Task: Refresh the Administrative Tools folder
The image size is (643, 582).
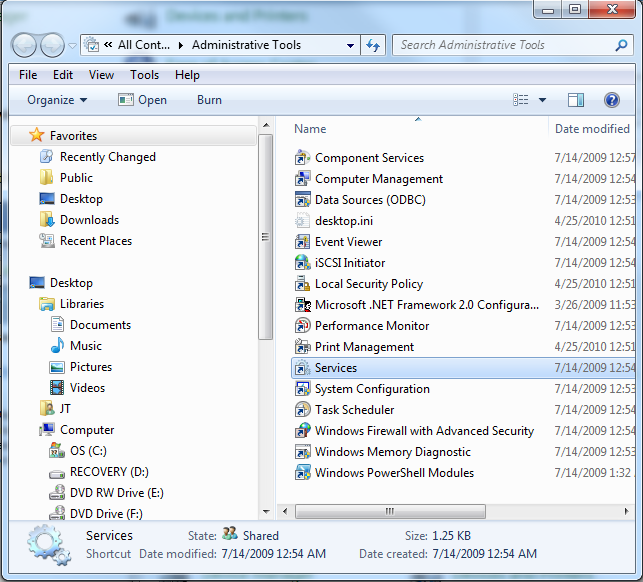Action: [x=373, y=45]
